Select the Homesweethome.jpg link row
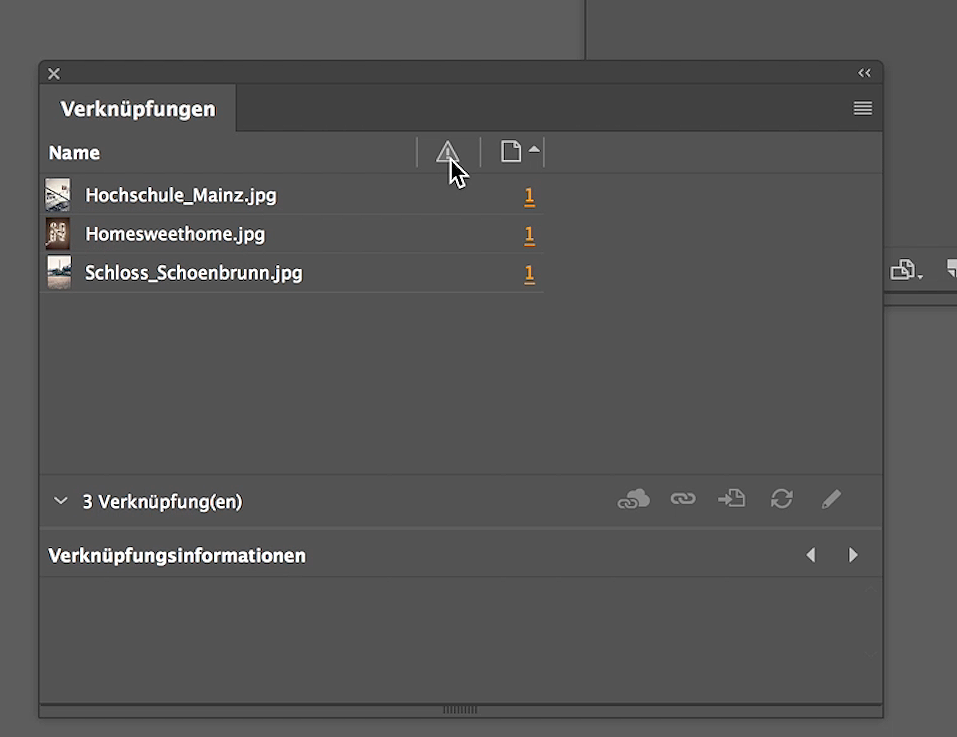 click(x=175, y=234)
